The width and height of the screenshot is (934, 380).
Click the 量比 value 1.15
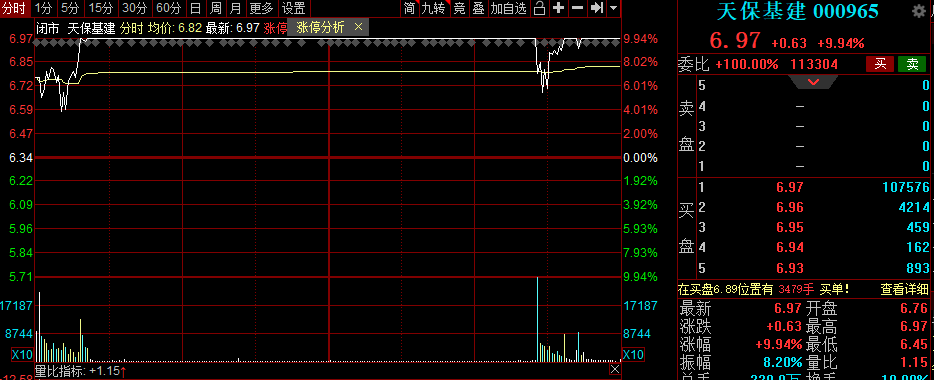914,362
